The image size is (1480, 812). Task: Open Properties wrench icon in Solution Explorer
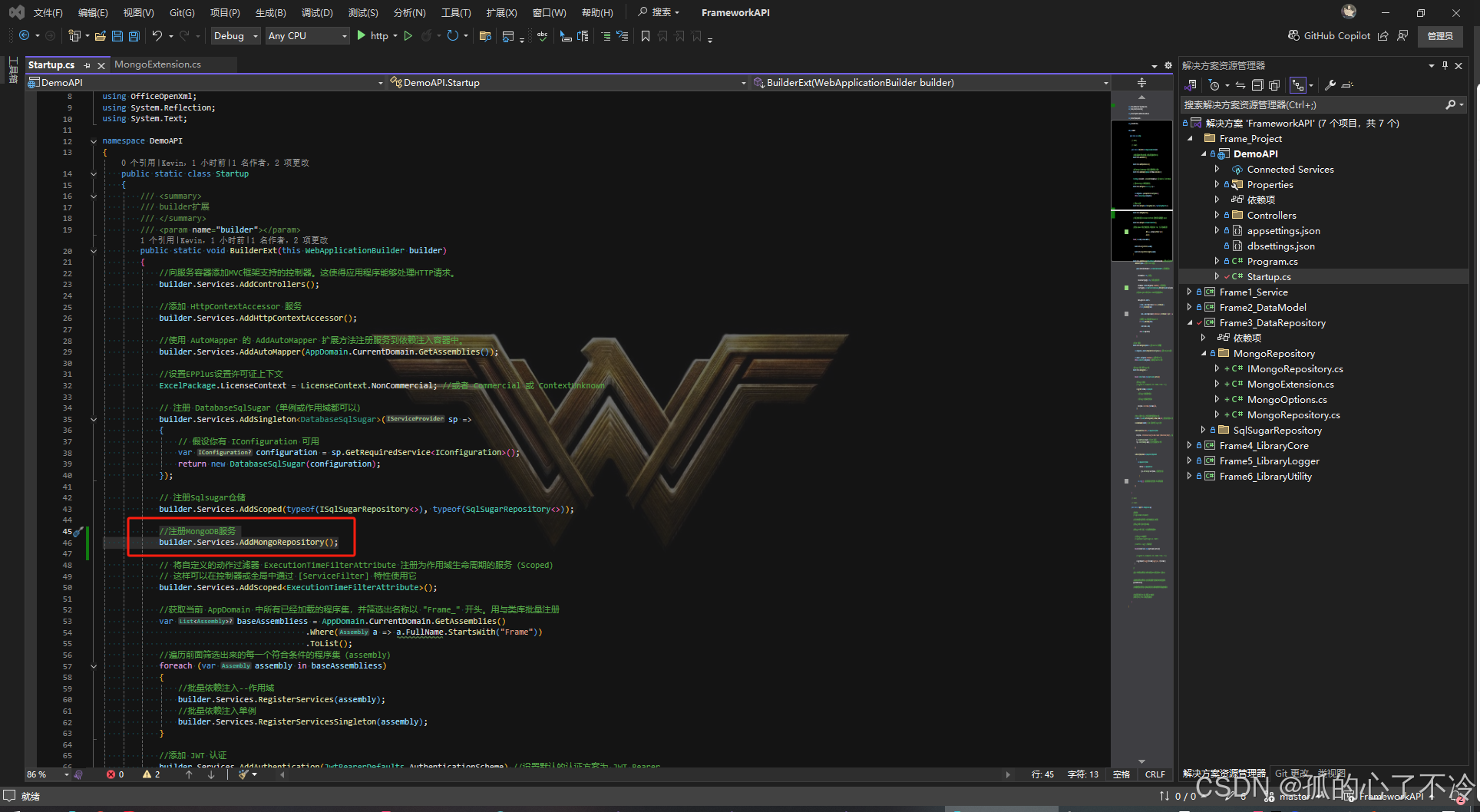click(x=1330, y=85)
